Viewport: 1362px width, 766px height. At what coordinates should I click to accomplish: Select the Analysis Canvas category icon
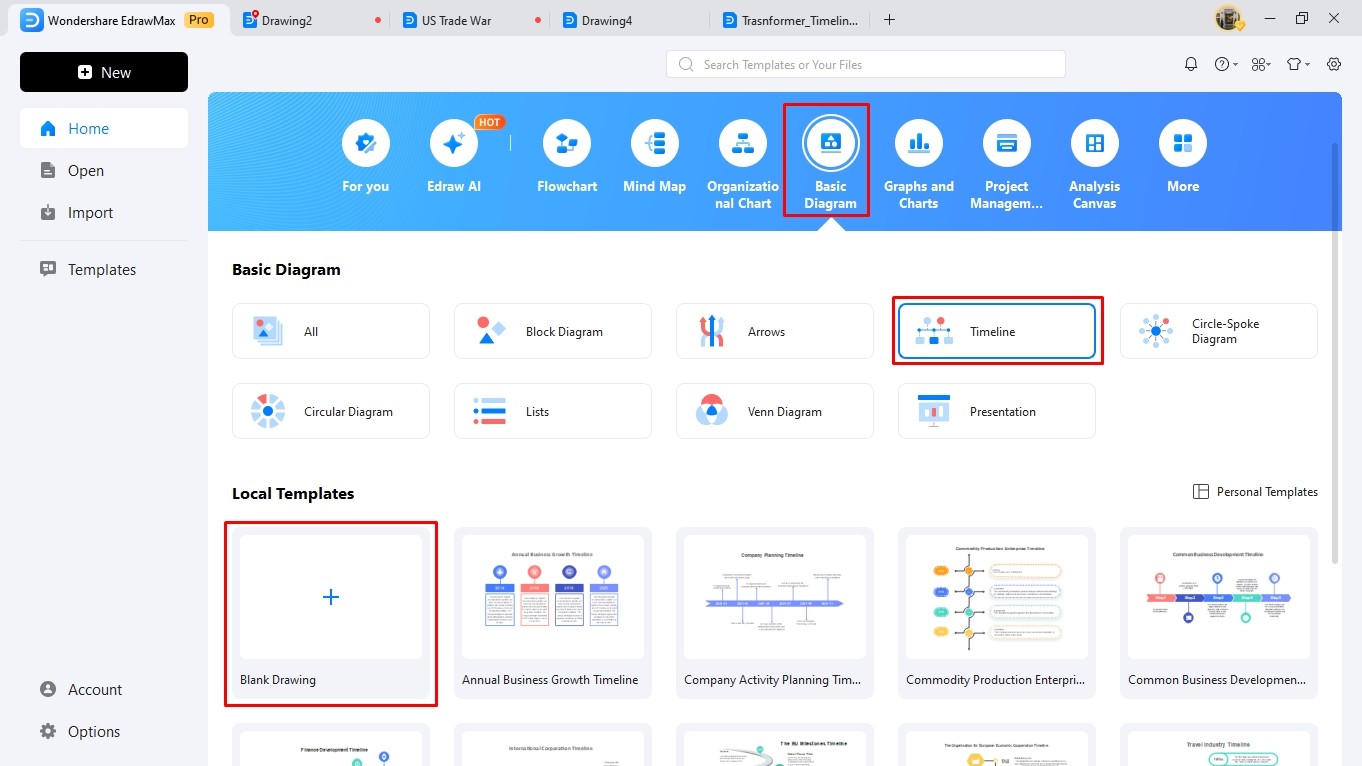pos(1095,144)
